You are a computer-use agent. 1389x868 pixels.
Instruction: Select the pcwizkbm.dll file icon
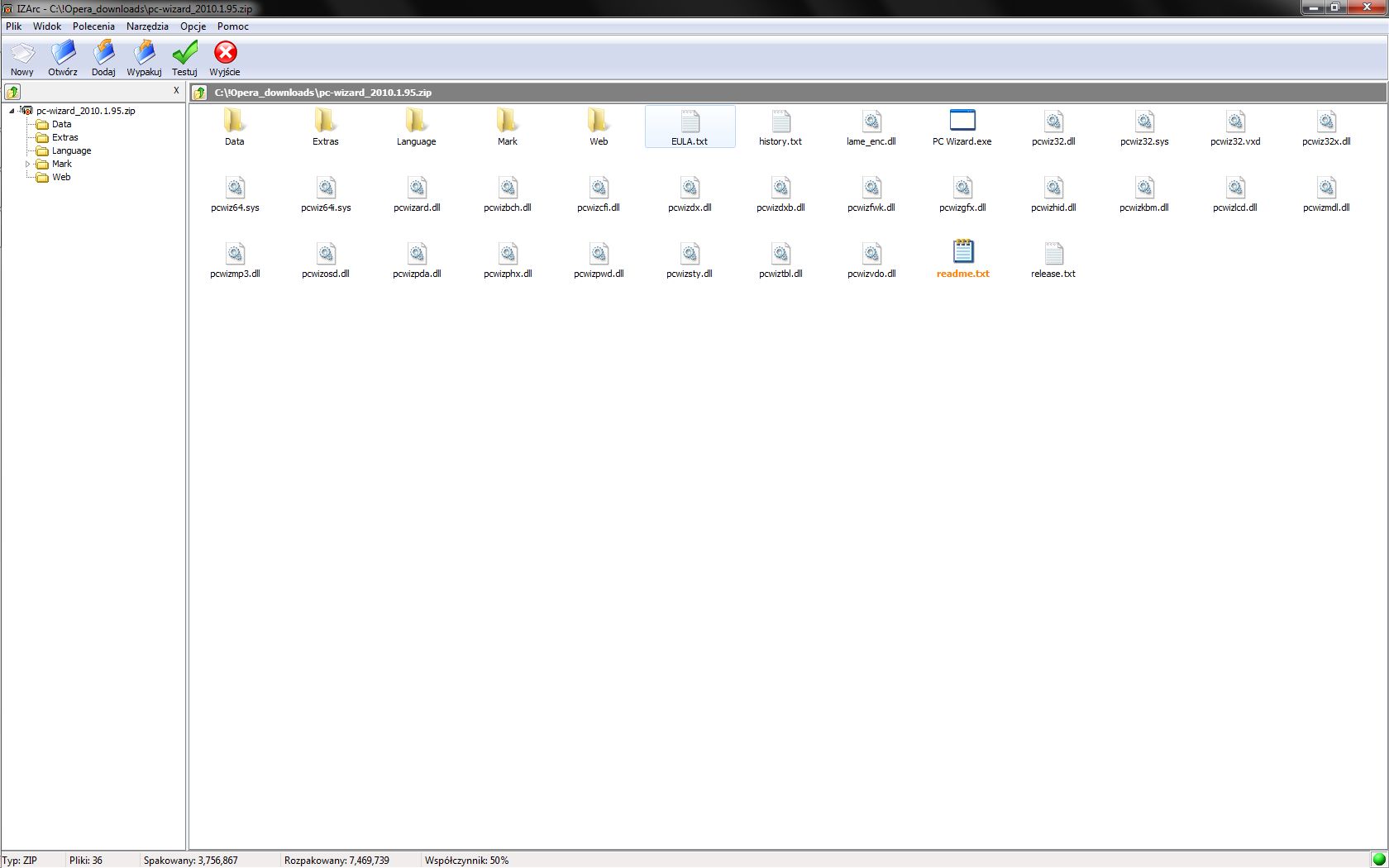click(1144, 187)
